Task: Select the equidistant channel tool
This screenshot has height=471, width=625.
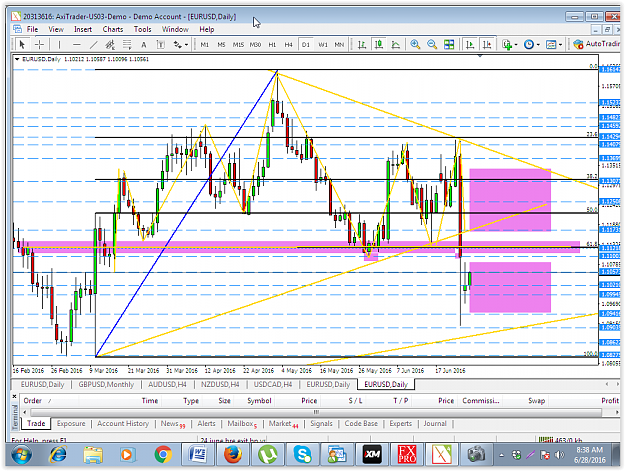Action: click(x=110, y=44)
